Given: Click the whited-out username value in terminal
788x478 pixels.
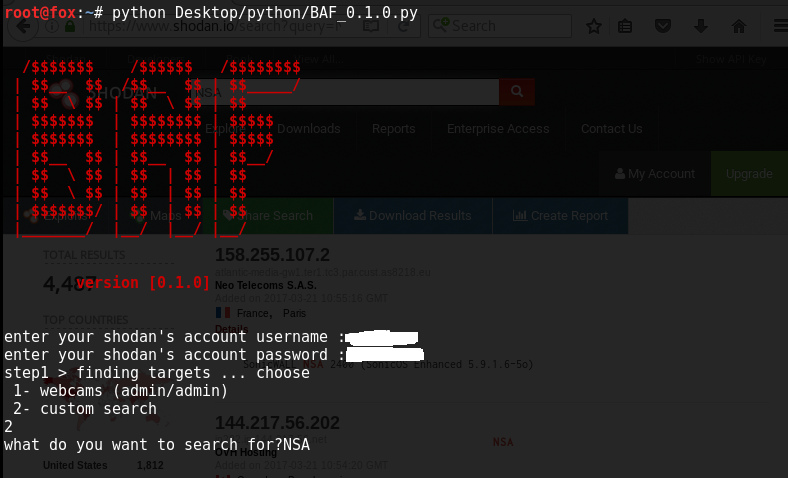Looking at the screenshot, I should [x=382, y=337].
